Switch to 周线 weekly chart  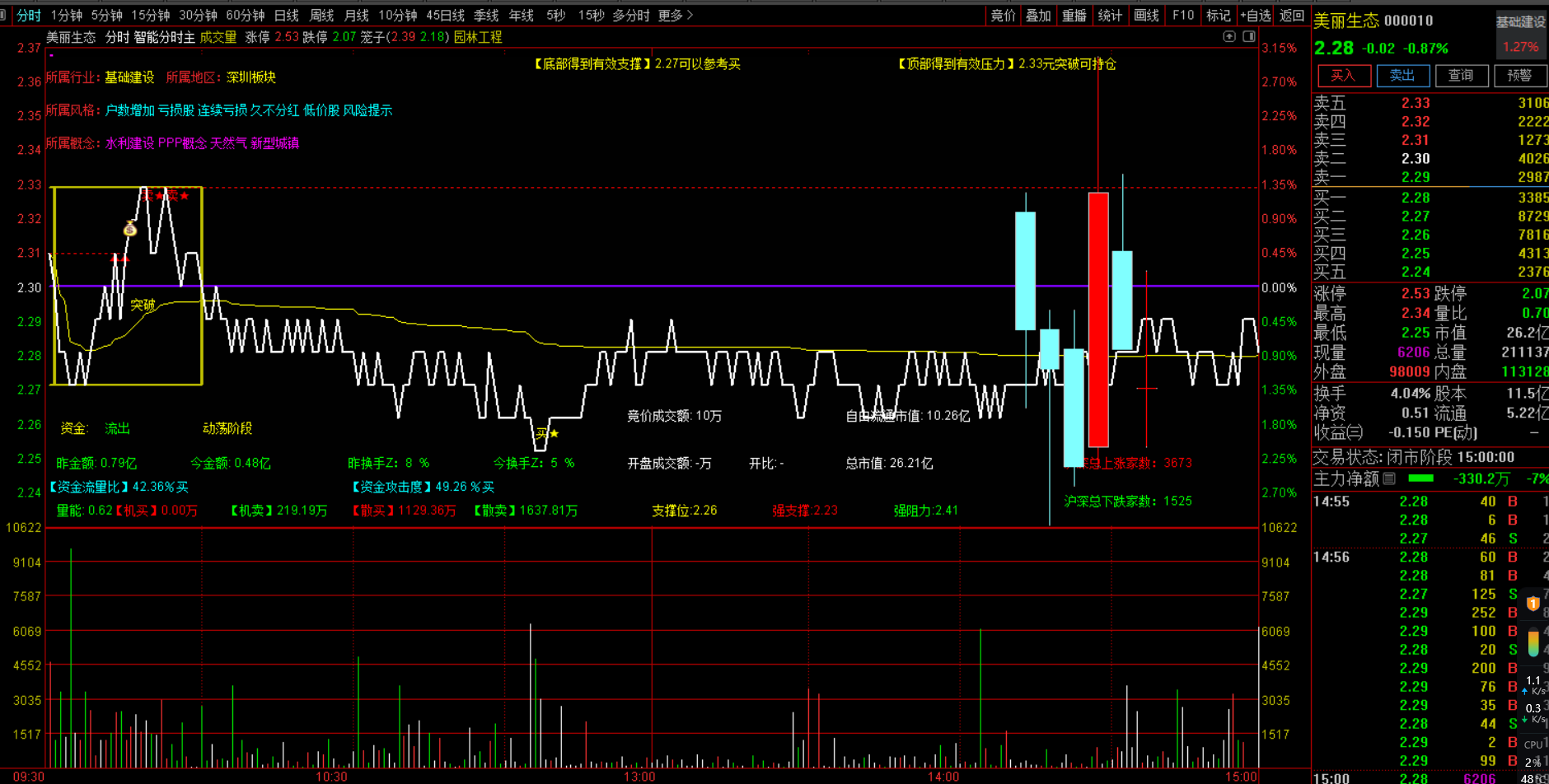pos(321,15)
